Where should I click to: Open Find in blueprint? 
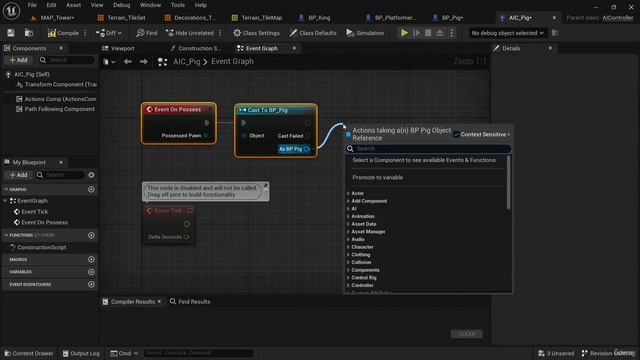pos(147,33)
